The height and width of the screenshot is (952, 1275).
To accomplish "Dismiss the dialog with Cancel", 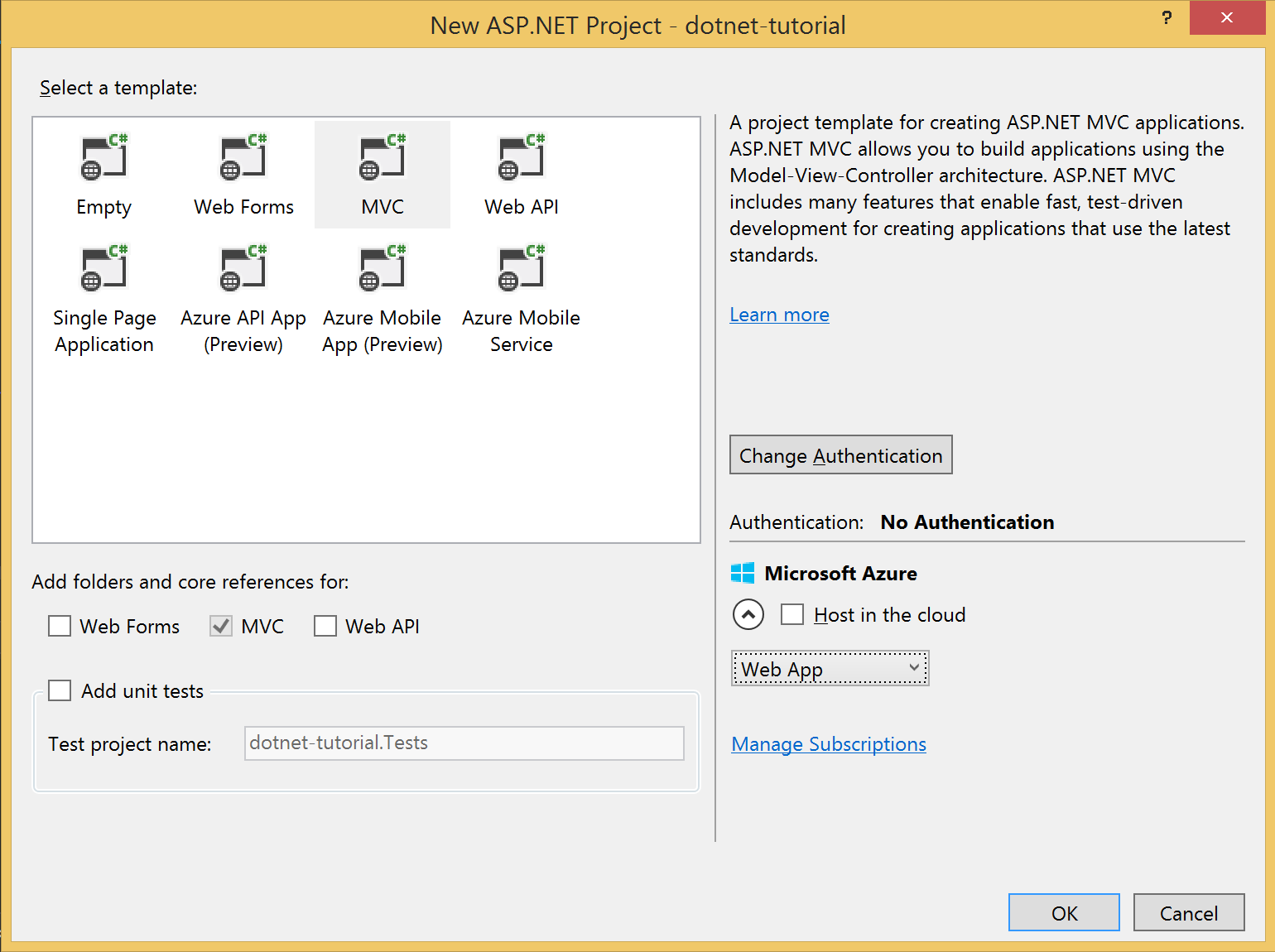I will click(1189, 912).
